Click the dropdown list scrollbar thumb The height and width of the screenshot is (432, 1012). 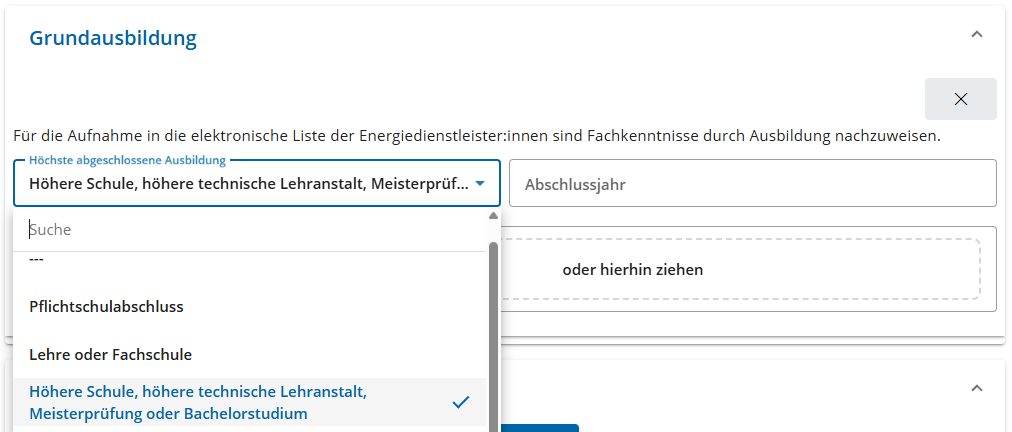tap(492, 330)
